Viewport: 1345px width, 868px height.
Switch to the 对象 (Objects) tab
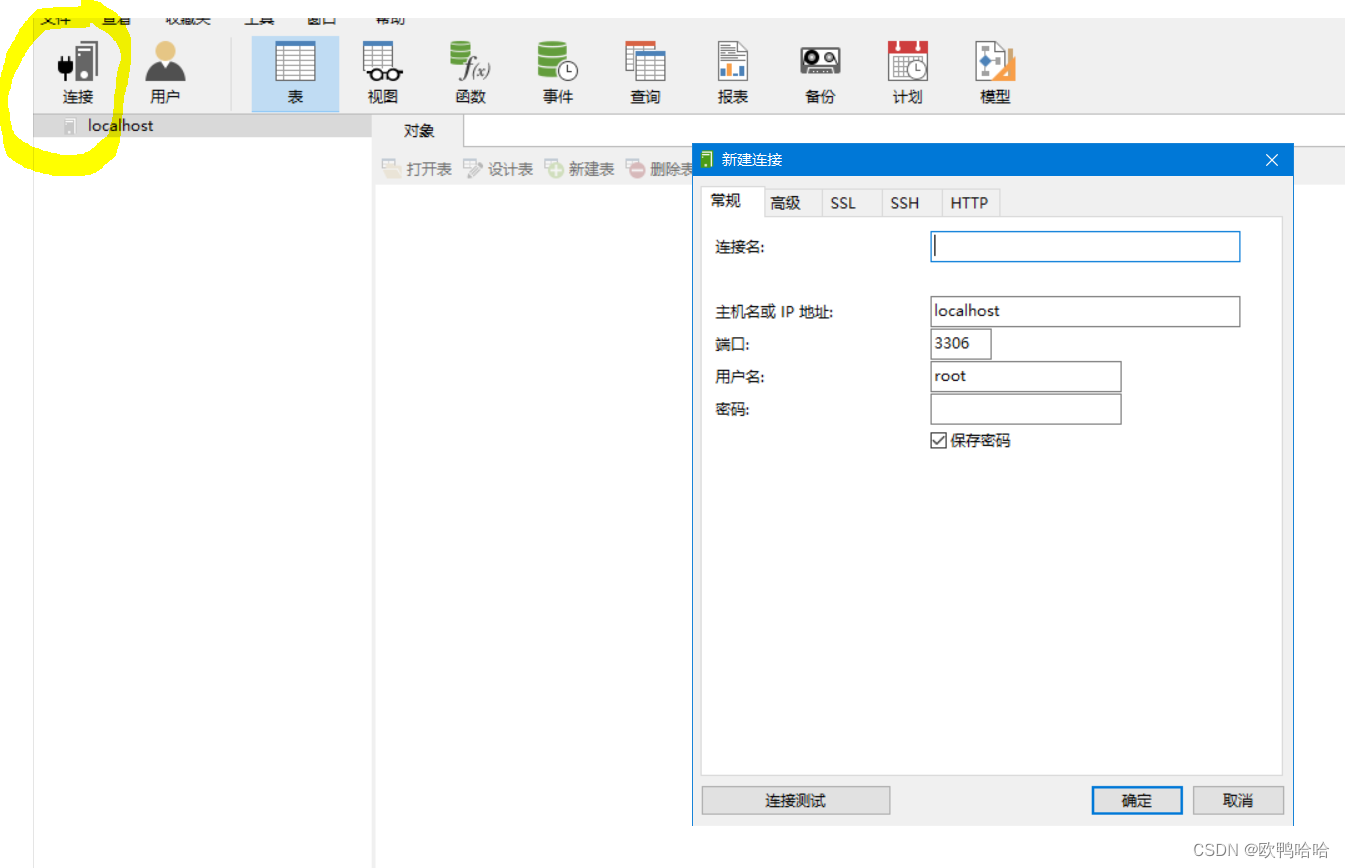419,131
